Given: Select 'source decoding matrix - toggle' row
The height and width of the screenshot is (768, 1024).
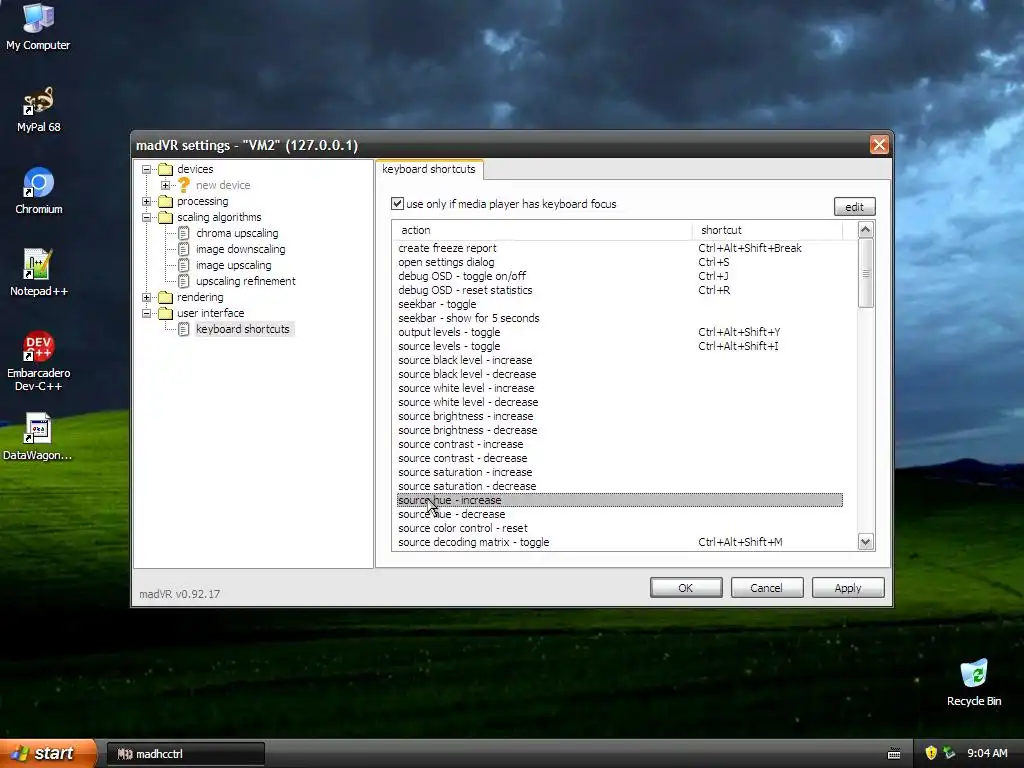Looking at the screenshot, I should pyautogui.click(x=620, y=542).
